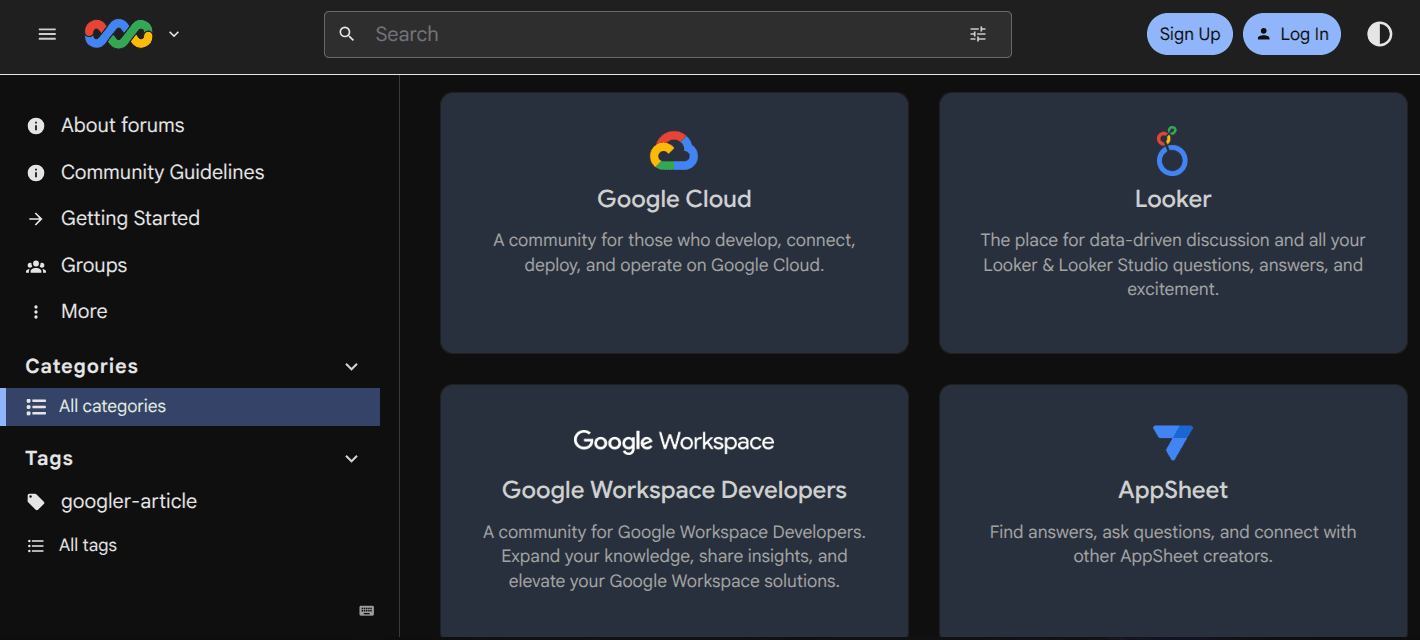
Task: Click the AppSheet logo icon
Action: (1172, 442)
